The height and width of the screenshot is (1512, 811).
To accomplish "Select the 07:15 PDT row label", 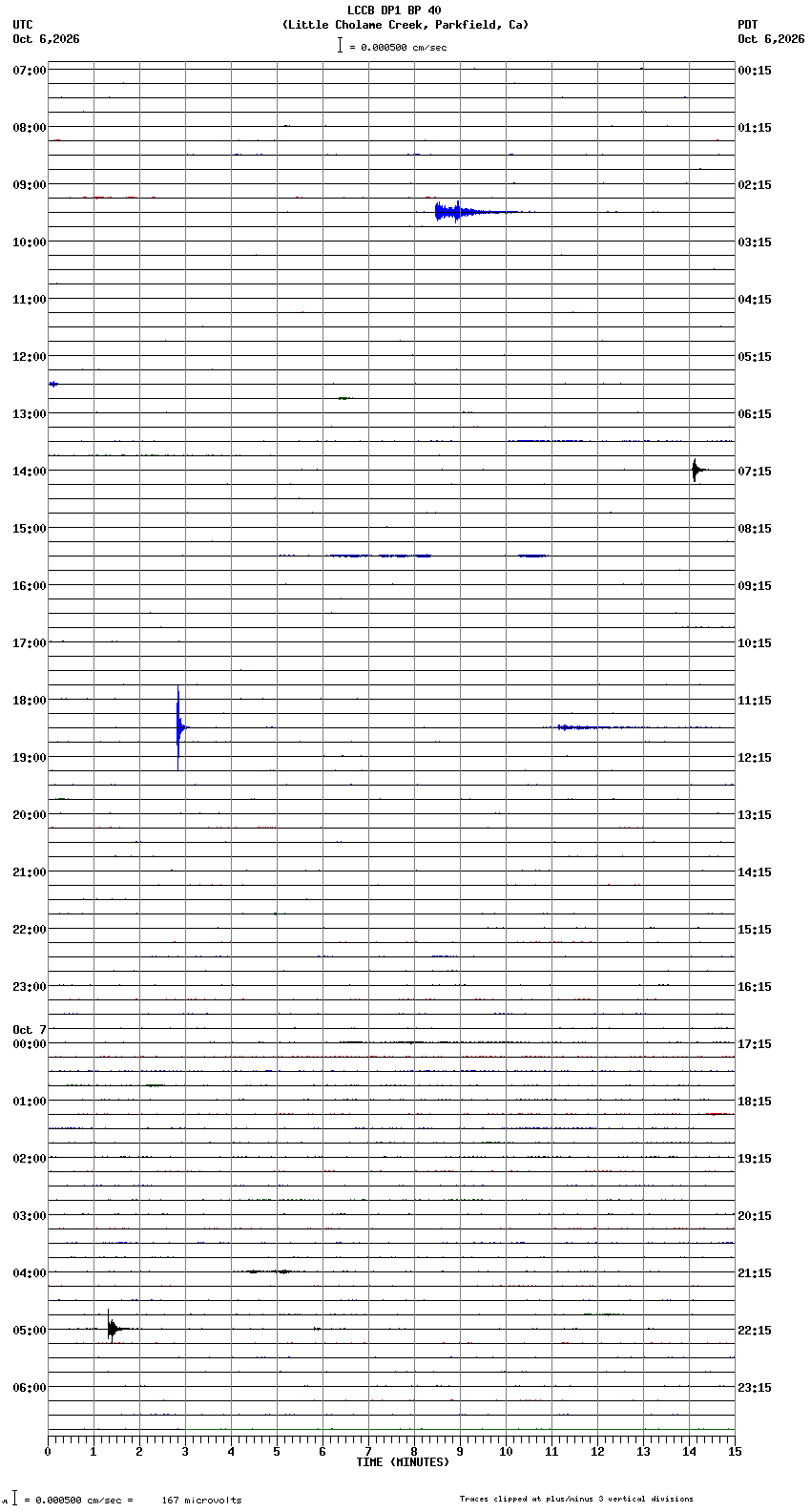I will click(x=755, y=472).
